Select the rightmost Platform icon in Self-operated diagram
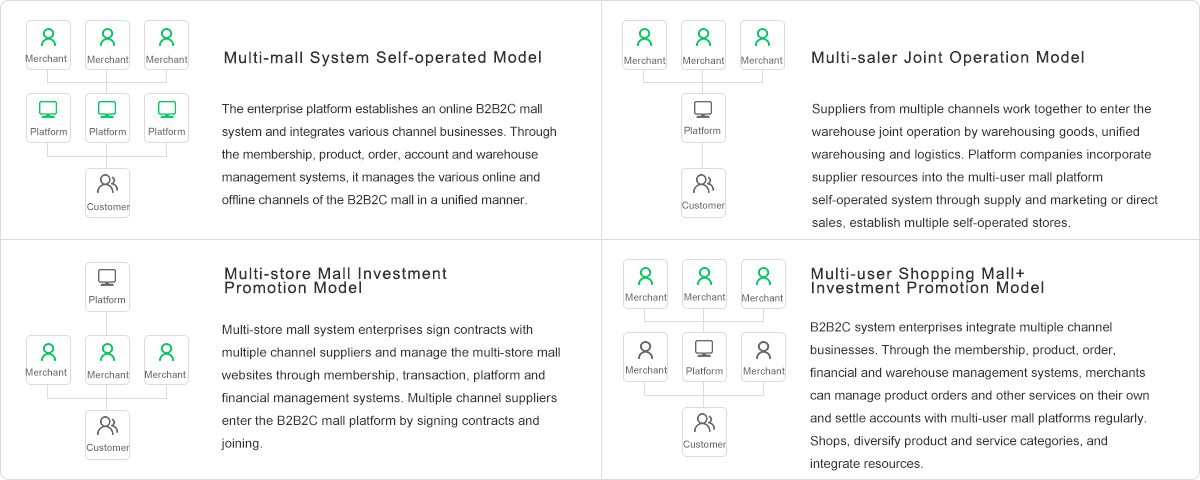The width and height of the screenshot is (1200, 480). [166, 118]
